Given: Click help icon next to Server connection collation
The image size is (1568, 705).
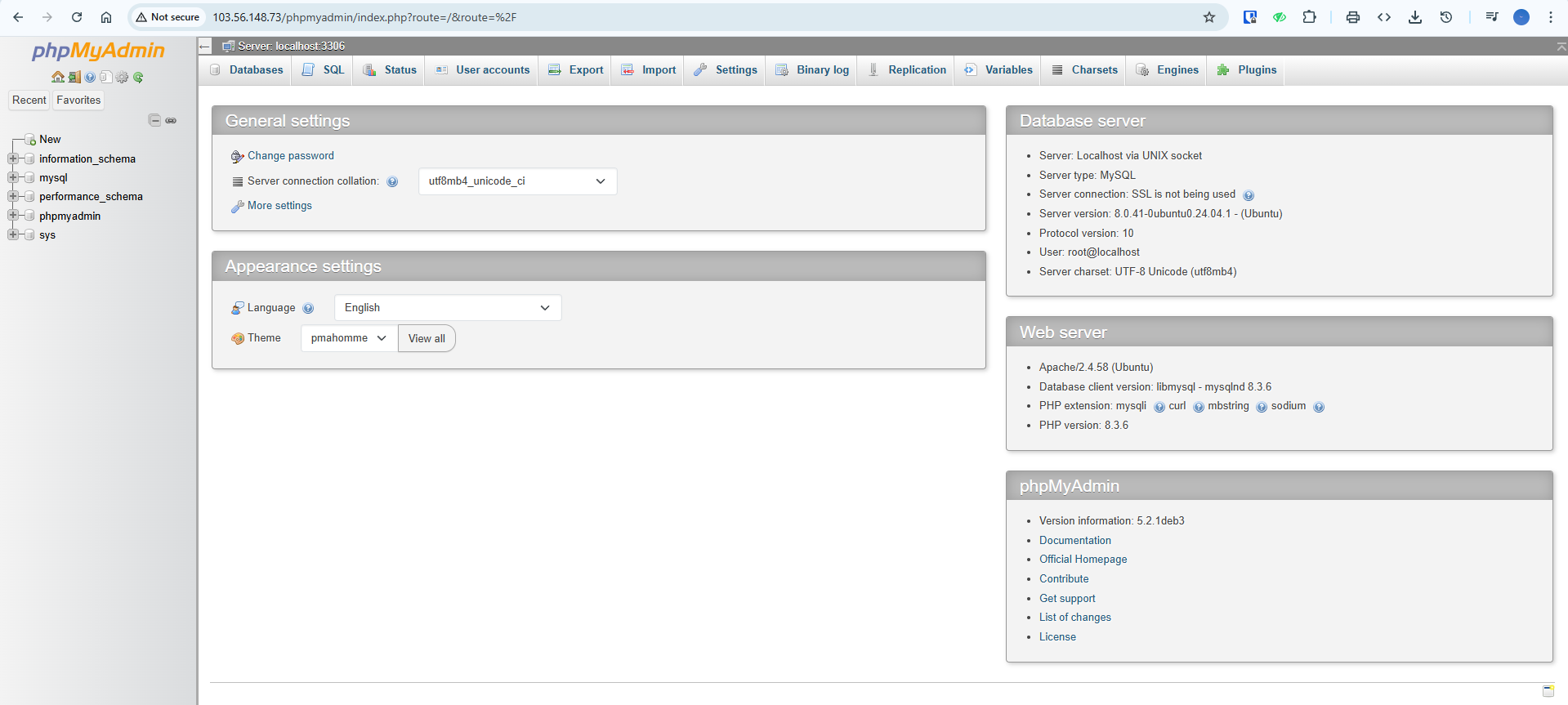Looking at the screenshot, I should click(x=392, y=182).
